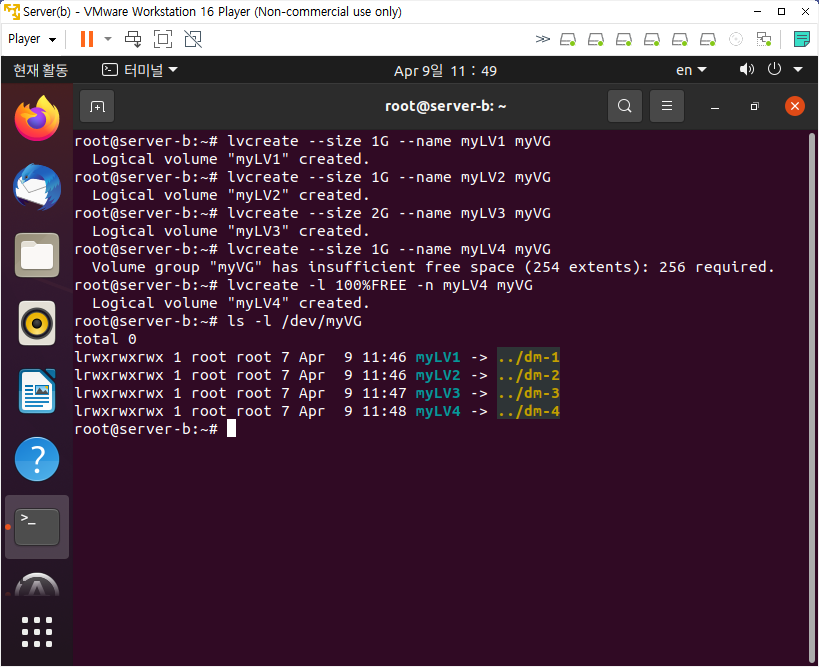
Task: Click the ../dm-1 link target
Action: 528,357
